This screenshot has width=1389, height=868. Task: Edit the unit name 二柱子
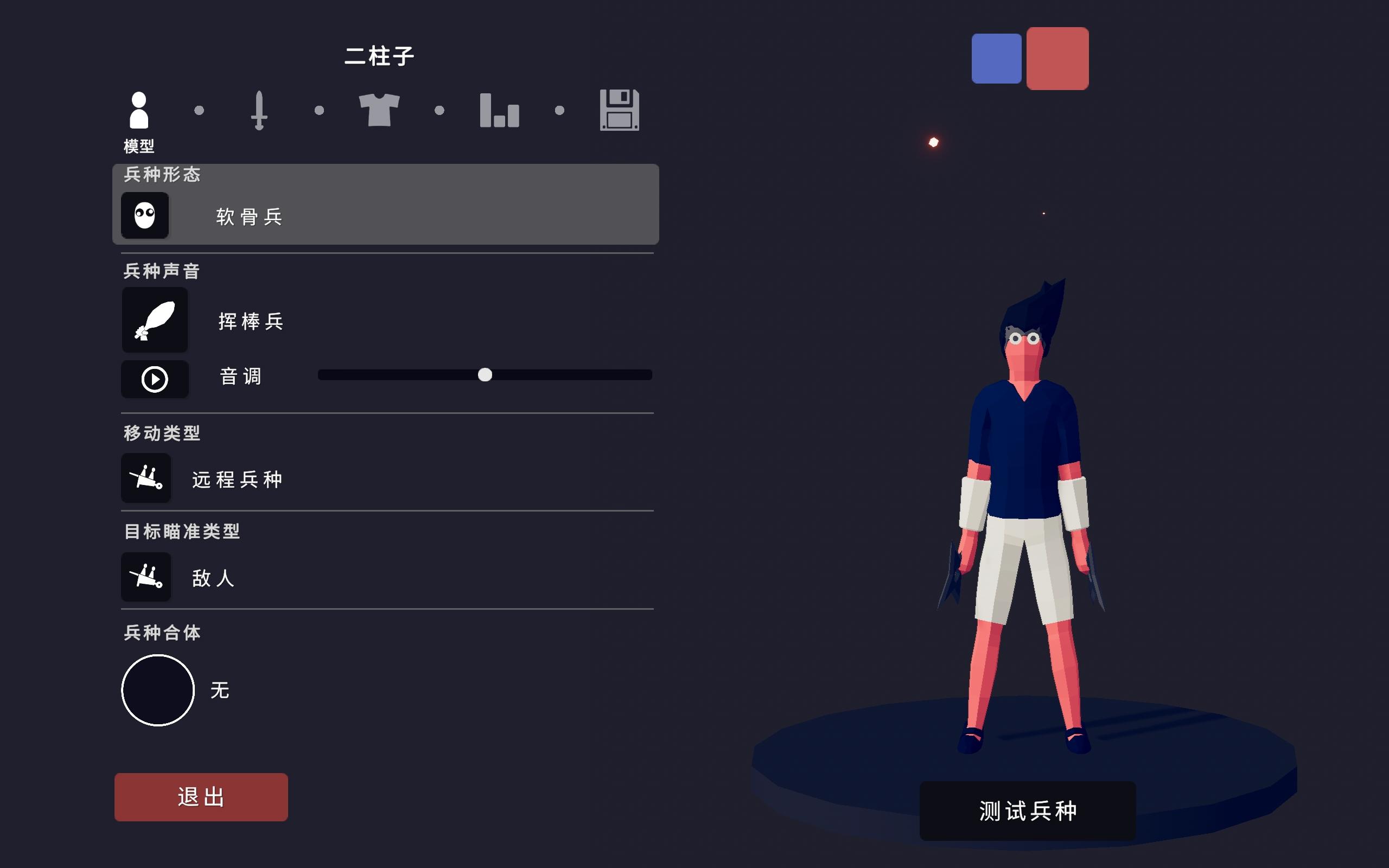point(379,56)
